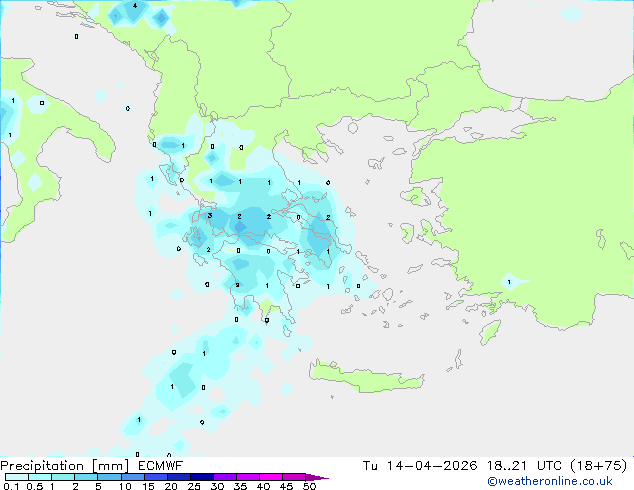The height and width of the screenshot is (490, 634).
Task: Click the over-50 mm arrow legend tip
Action: [x=317, y=477]
